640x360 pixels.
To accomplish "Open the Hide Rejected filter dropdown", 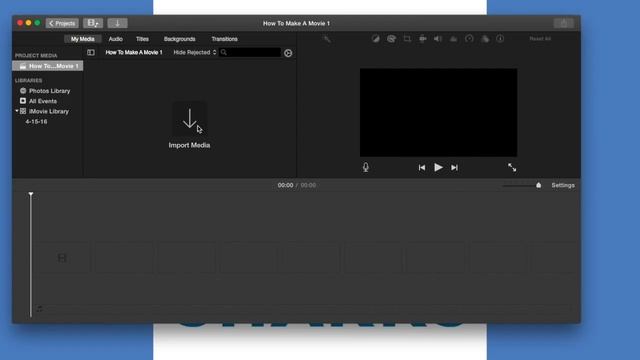I will click(x=195, y=52).
